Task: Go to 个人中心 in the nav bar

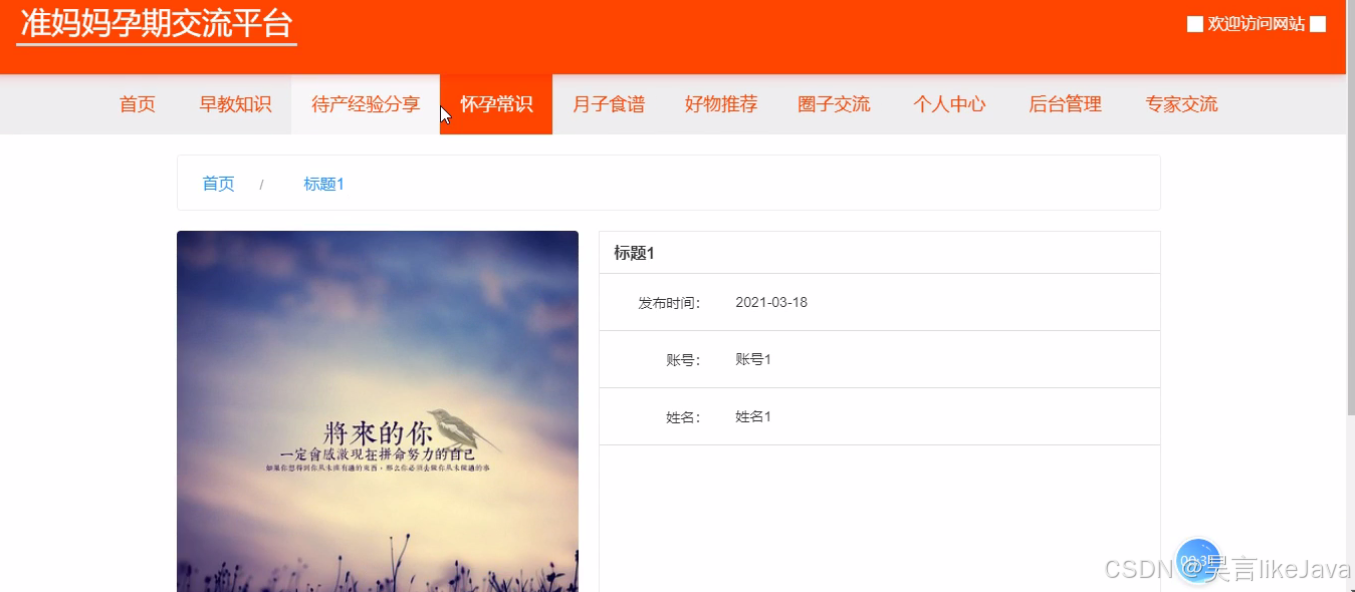Action: pos(949,104)
